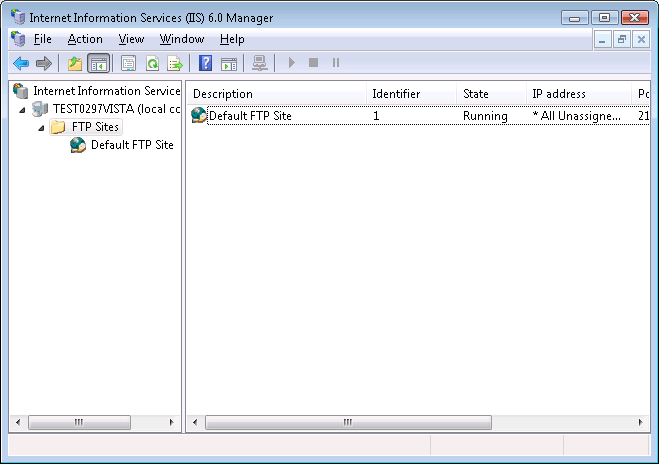Collapse the FTP Sites tree node

(41, 128)
